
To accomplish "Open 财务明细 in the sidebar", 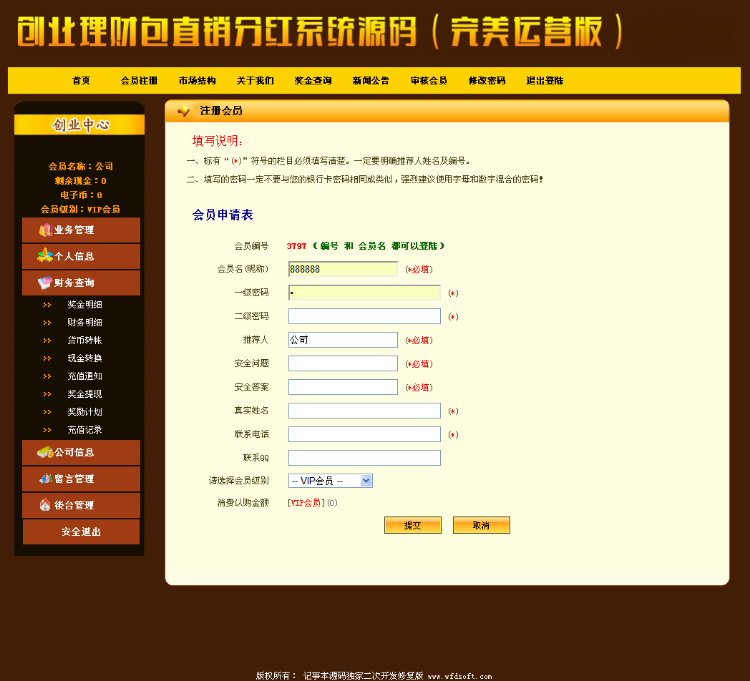I will tap(85, 322).
